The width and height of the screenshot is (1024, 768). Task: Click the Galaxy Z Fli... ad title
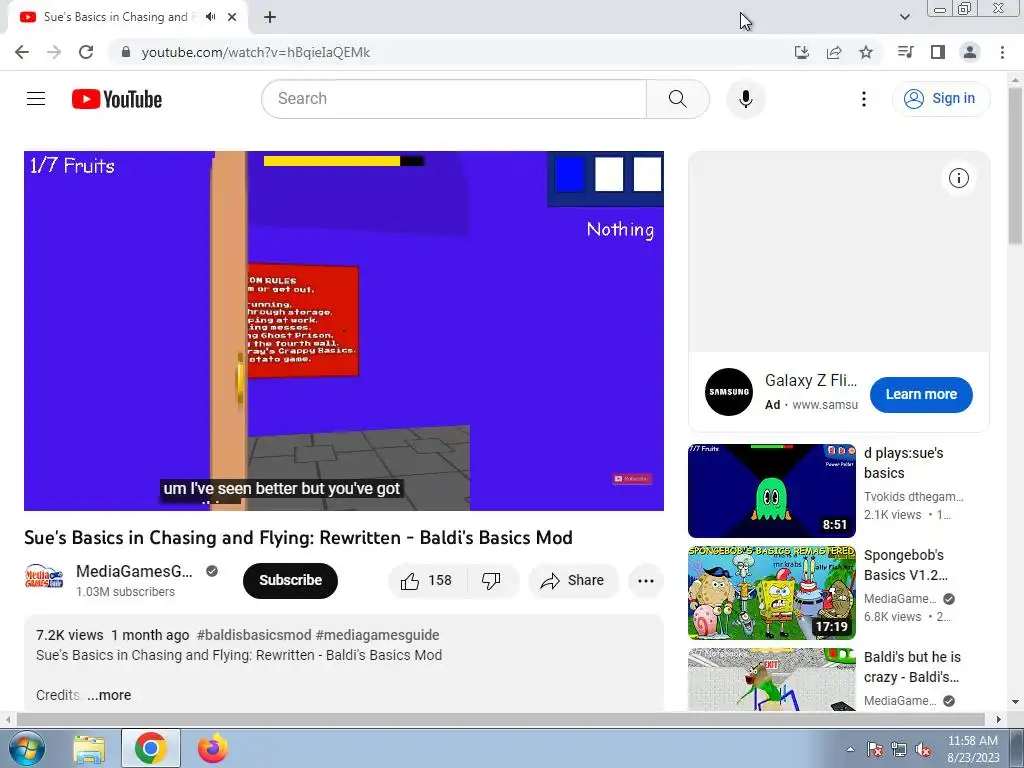811,381
